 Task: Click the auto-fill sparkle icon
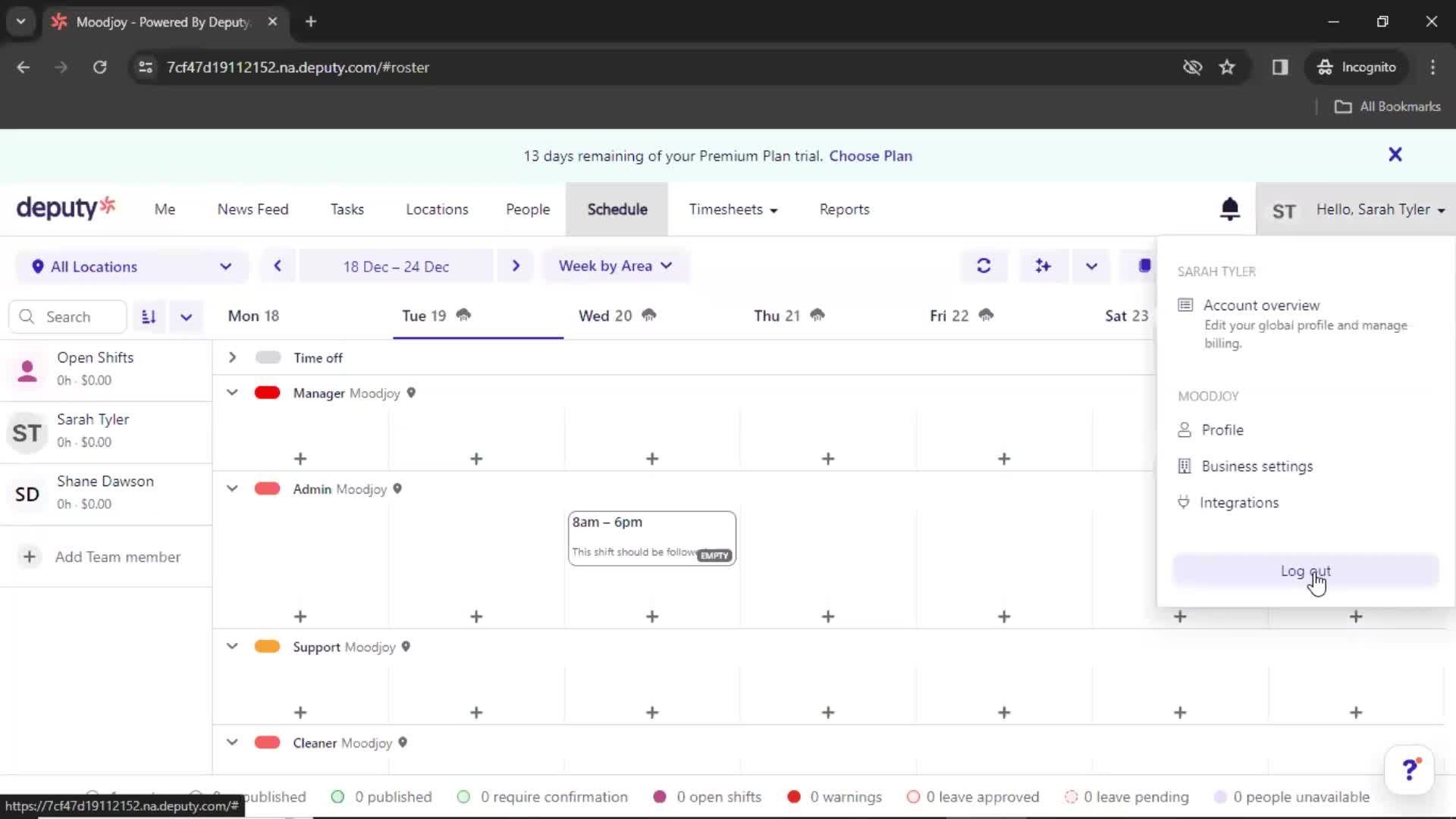pyautogui.click(x=1043, y=266)
